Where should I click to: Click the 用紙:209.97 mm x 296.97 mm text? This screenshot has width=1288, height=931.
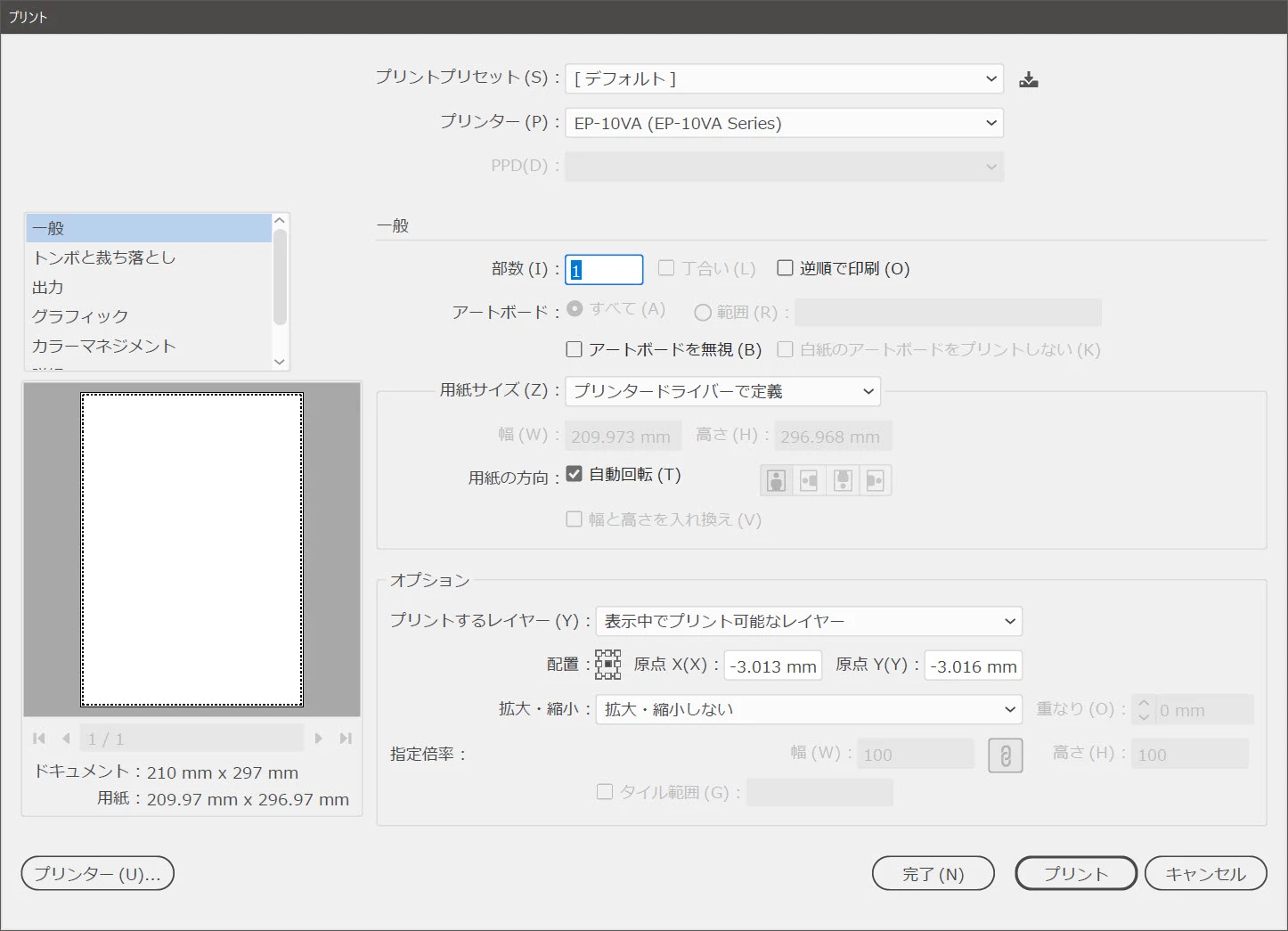pos(223,798)
